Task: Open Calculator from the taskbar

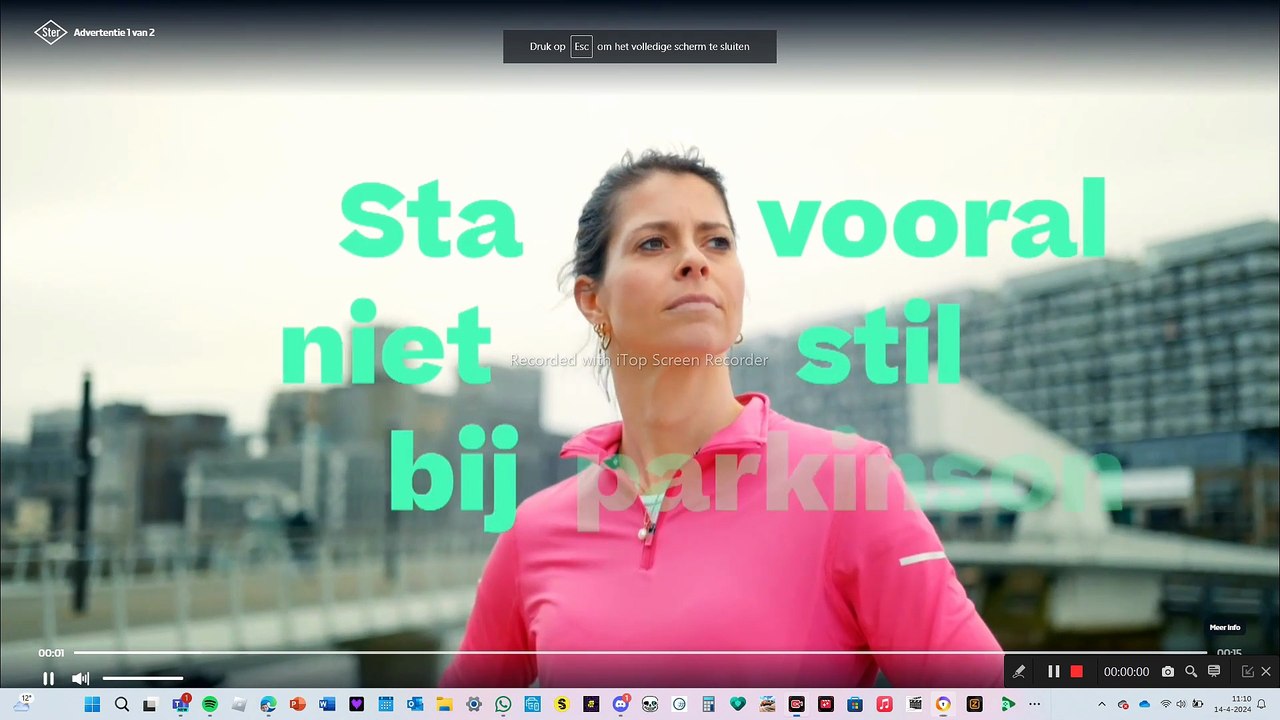Action: (708, 704)
